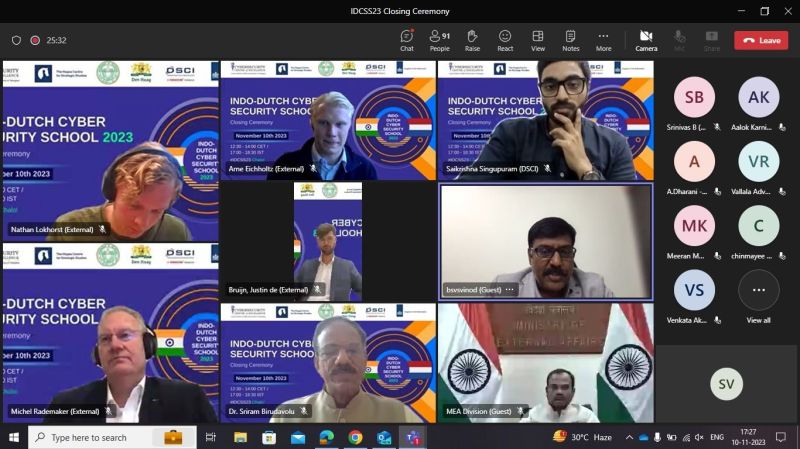Viewport: 800px width, 449px height.
Task: Open the Chat panel
Action: click(407, 40)
